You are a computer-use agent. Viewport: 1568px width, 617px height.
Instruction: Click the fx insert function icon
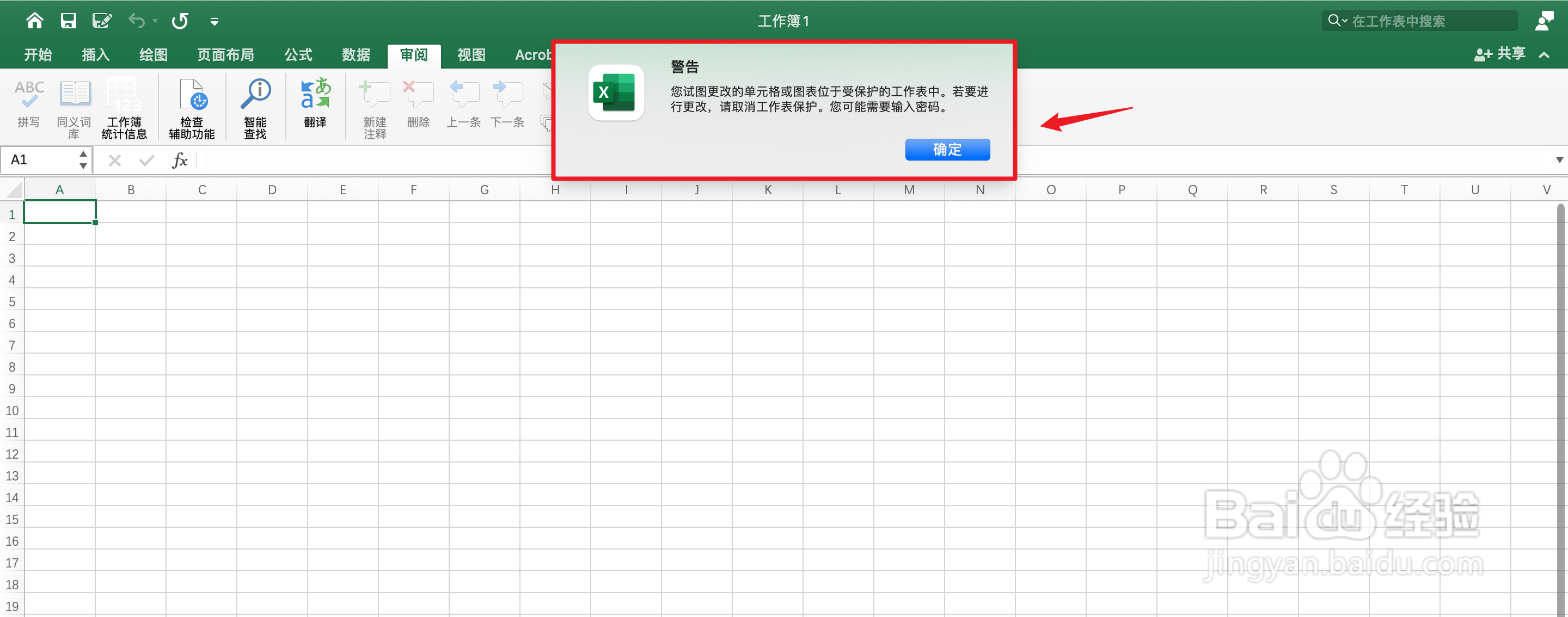pyautogui.click(x=180, y=161)
